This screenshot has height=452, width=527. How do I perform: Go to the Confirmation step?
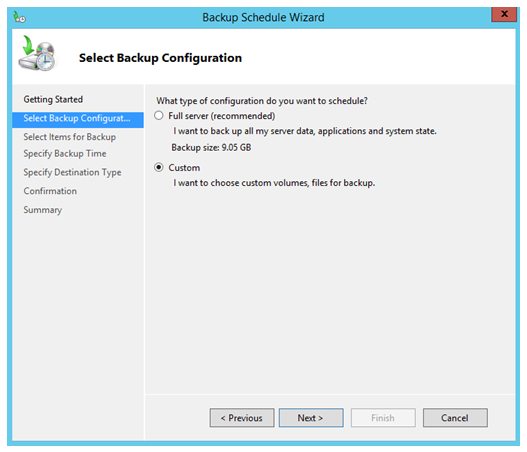click(50, 191)
